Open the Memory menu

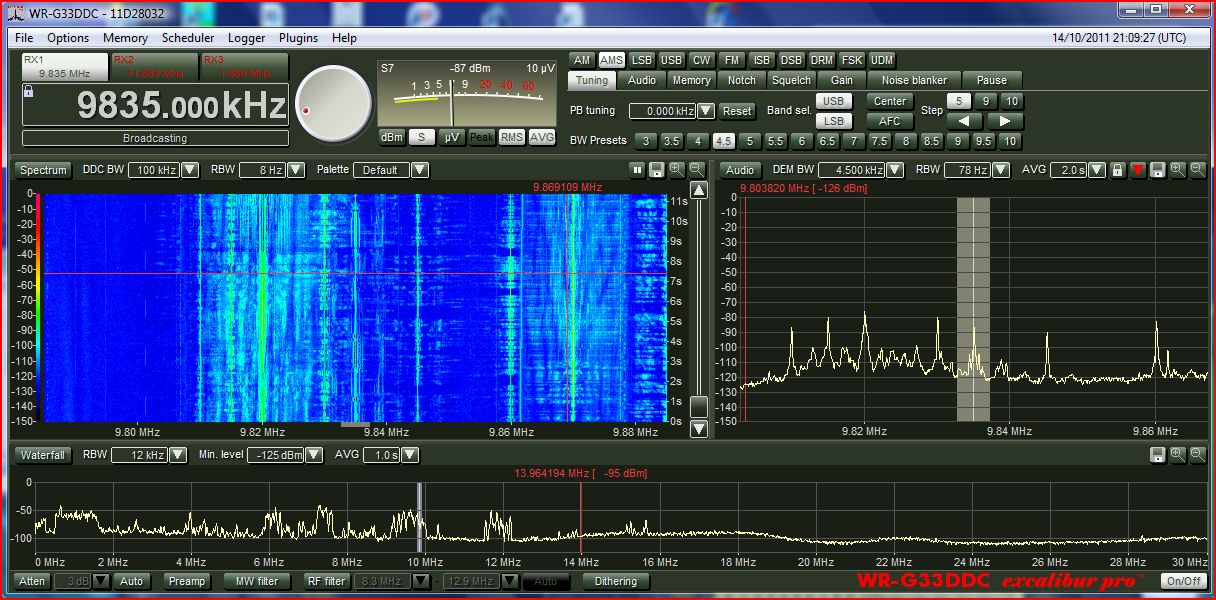pos(125,38)
